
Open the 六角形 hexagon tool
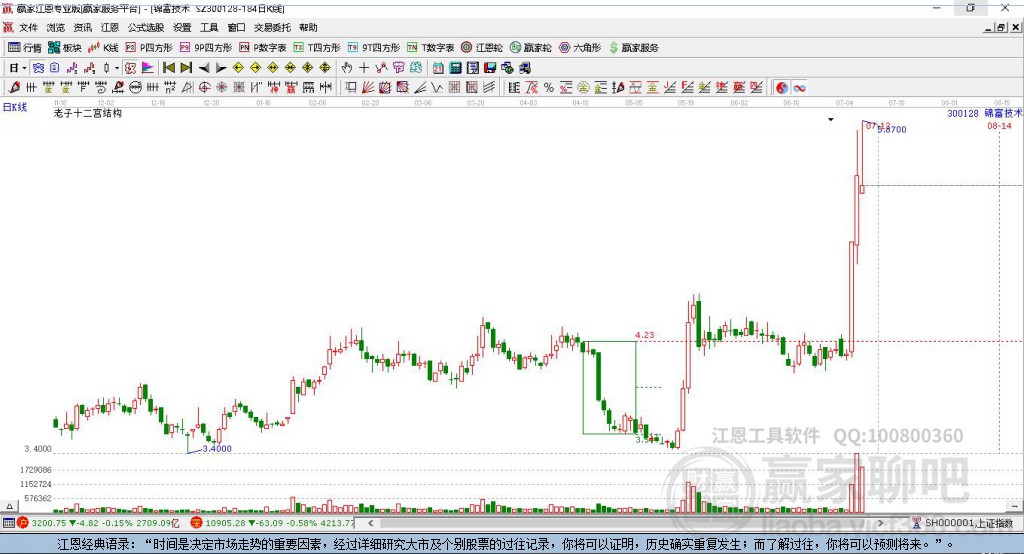point(580,48)
